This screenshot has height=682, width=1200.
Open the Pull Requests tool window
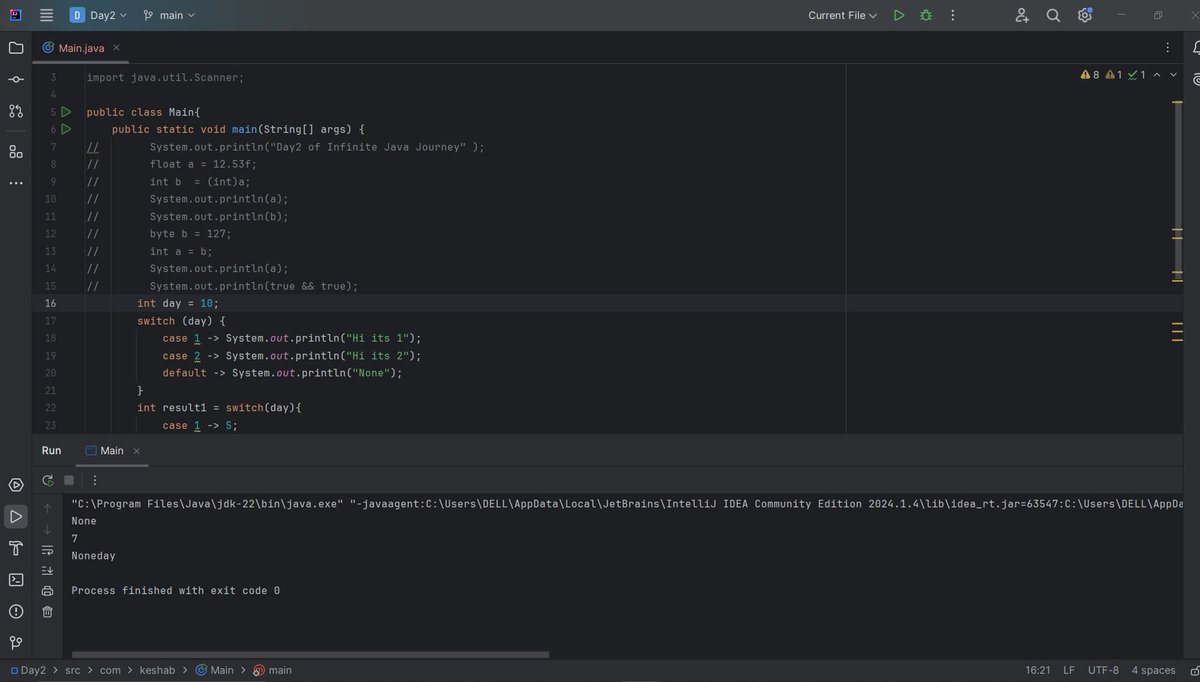point(16,111)
